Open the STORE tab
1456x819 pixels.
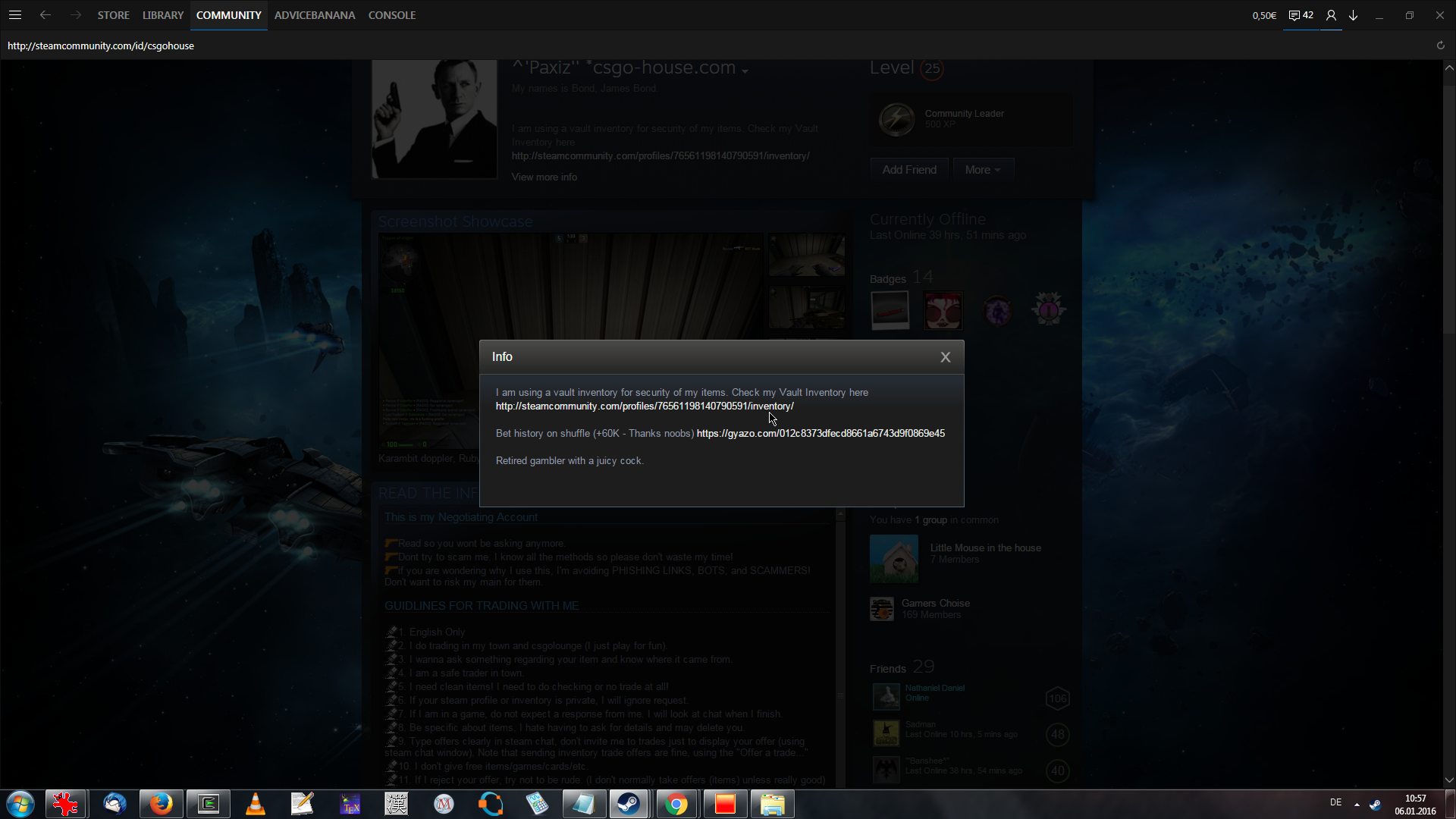tap(113, 15)
